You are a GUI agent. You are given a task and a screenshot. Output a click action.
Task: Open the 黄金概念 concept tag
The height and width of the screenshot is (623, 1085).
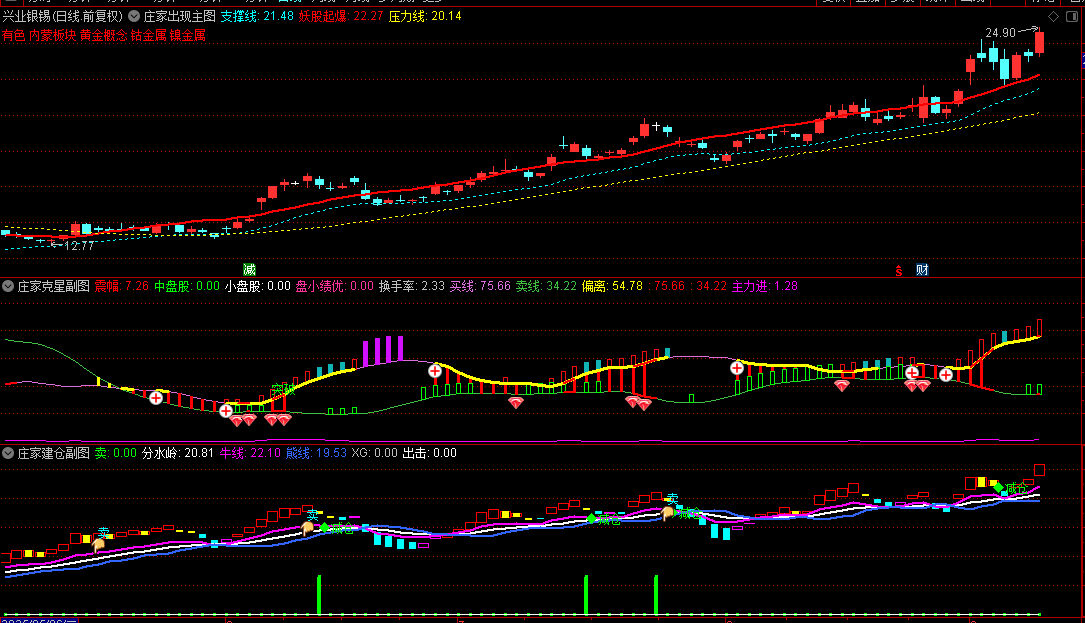point(104,35)
